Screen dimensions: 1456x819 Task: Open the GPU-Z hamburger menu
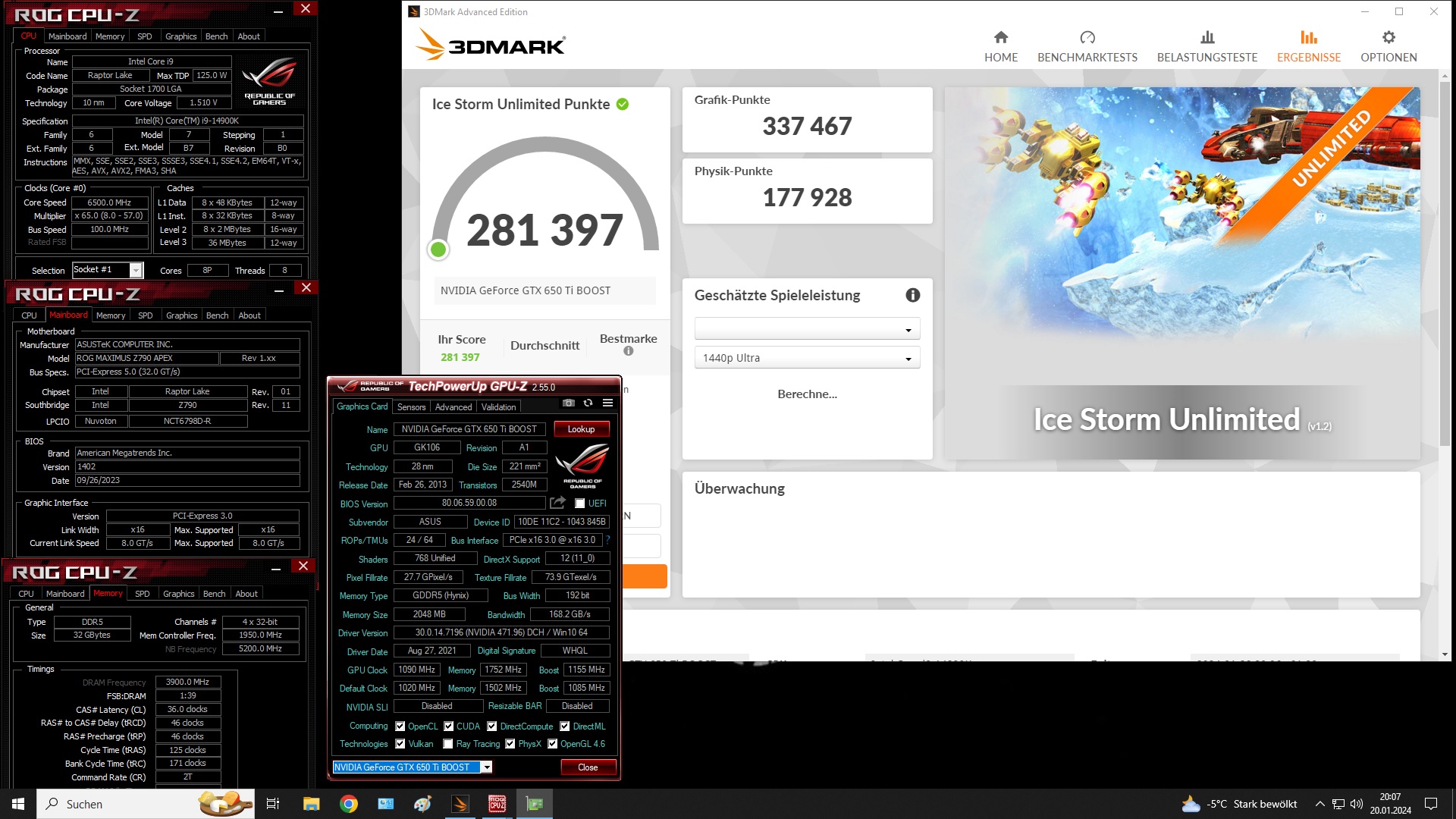pos(607,403)
